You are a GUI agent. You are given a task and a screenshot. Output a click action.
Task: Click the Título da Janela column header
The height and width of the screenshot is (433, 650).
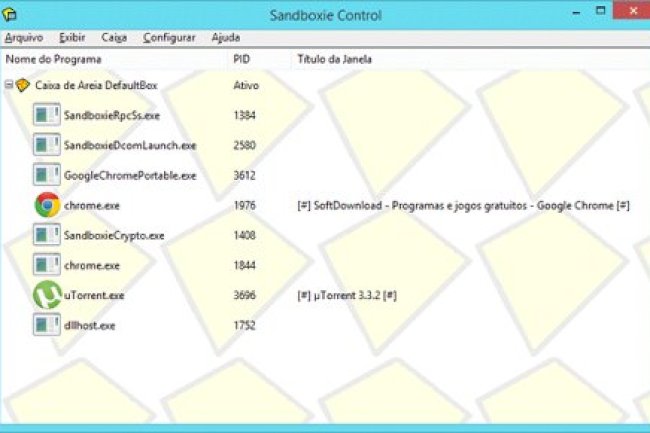(x=334, y=59)
